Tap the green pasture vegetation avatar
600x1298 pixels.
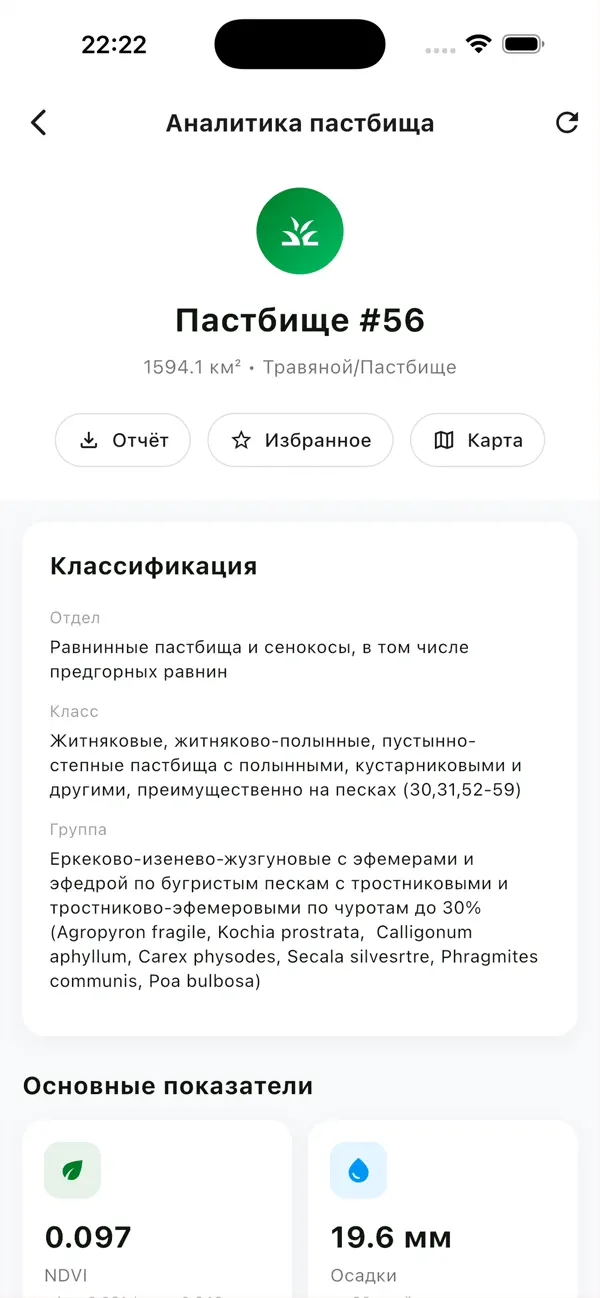pyautogui.click(x=300, y=231)
